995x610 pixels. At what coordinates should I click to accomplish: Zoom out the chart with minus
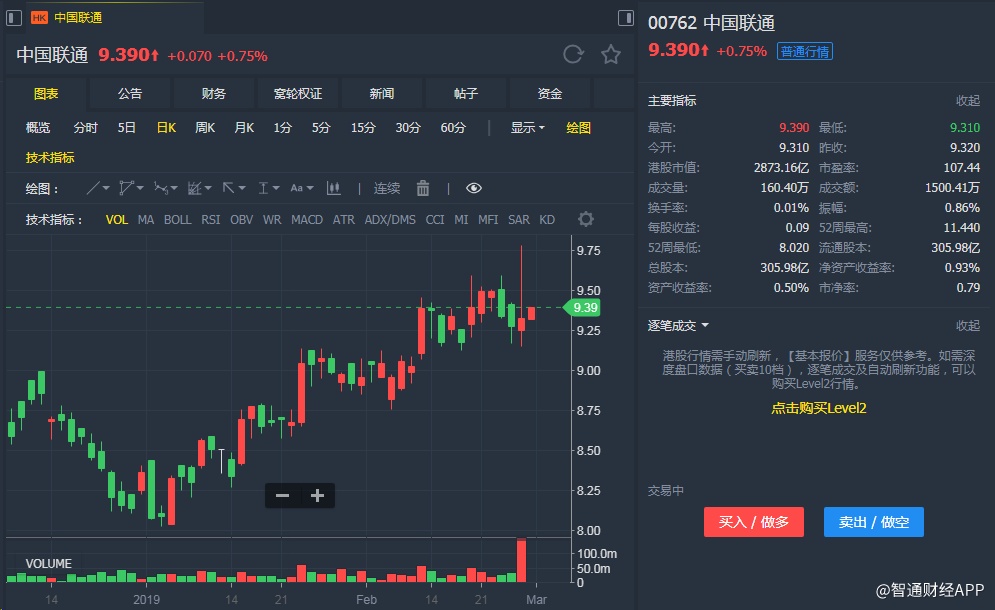(x=282, y=495)
